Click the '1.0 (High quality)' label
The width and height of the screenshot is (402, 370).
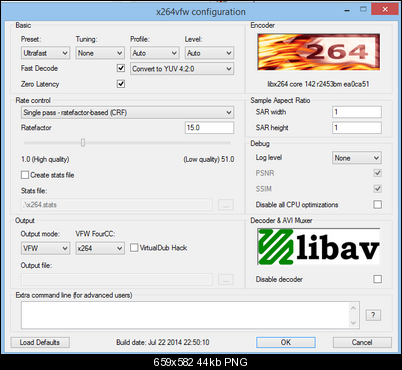point(45,159)
